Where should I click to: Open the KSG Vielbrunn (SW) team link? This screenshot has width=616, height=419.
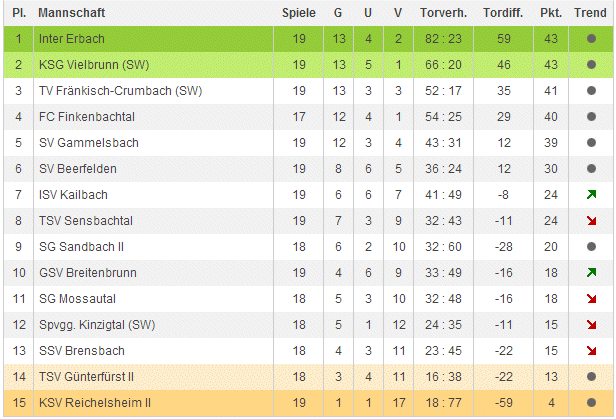97,65
